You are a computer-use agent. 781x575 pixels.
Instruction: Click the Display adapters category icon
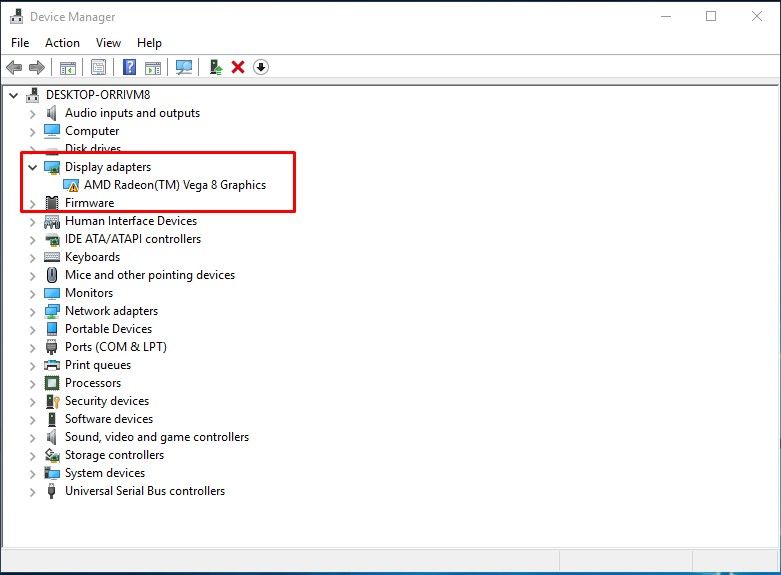(52, 167)
